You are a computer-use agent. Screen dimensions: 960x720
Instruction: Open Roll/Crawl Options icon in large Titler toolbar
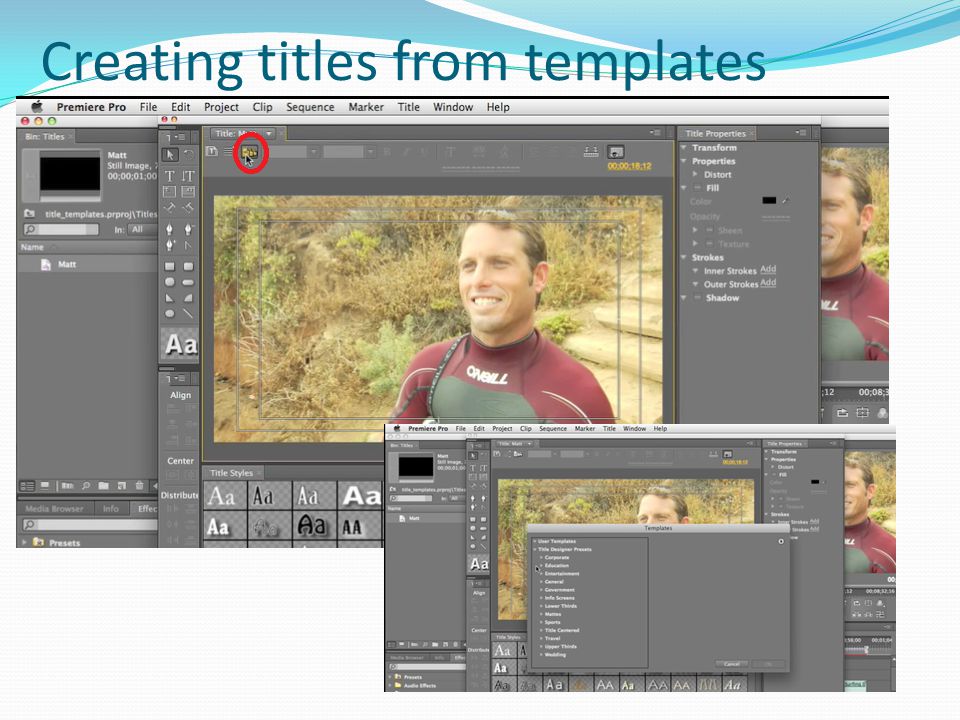point(228,151)
